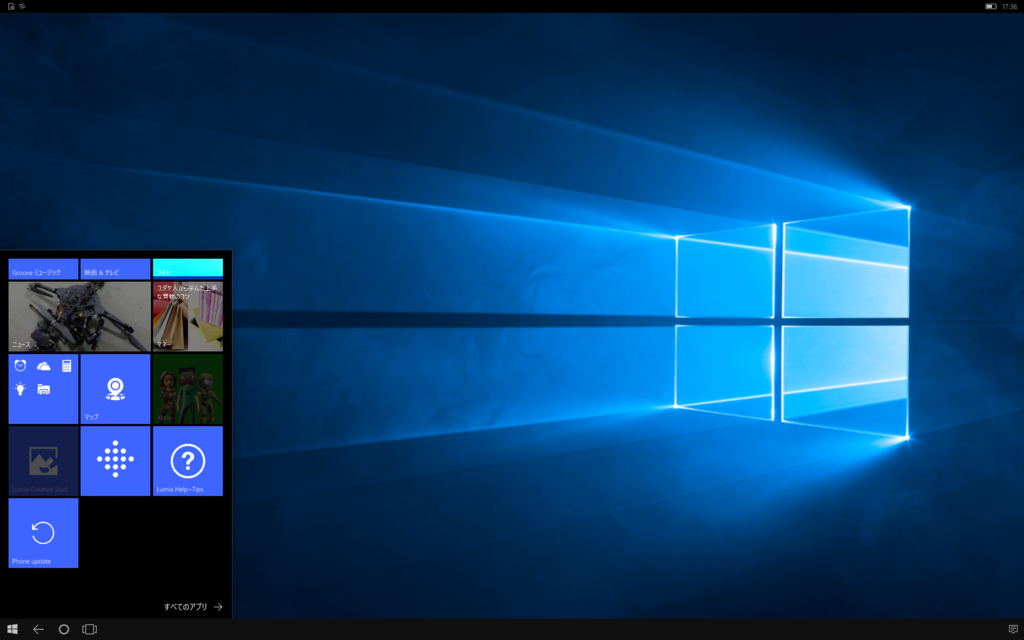Open the Phone update tile
The image size is (1024, 640).
pyautogui.click(x=43, y=533)
